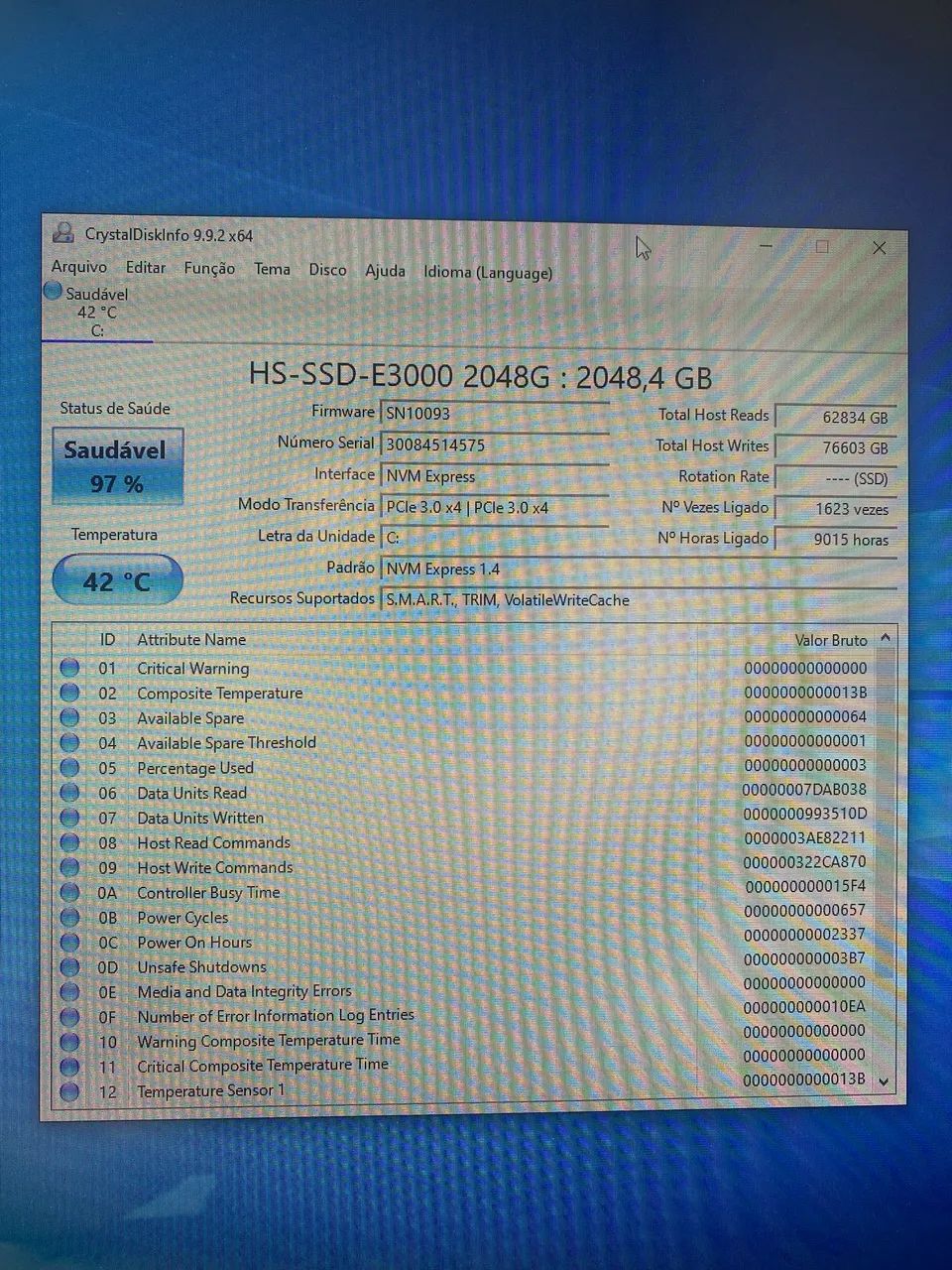Click the Recursos Suportados field

click(639, 599)
